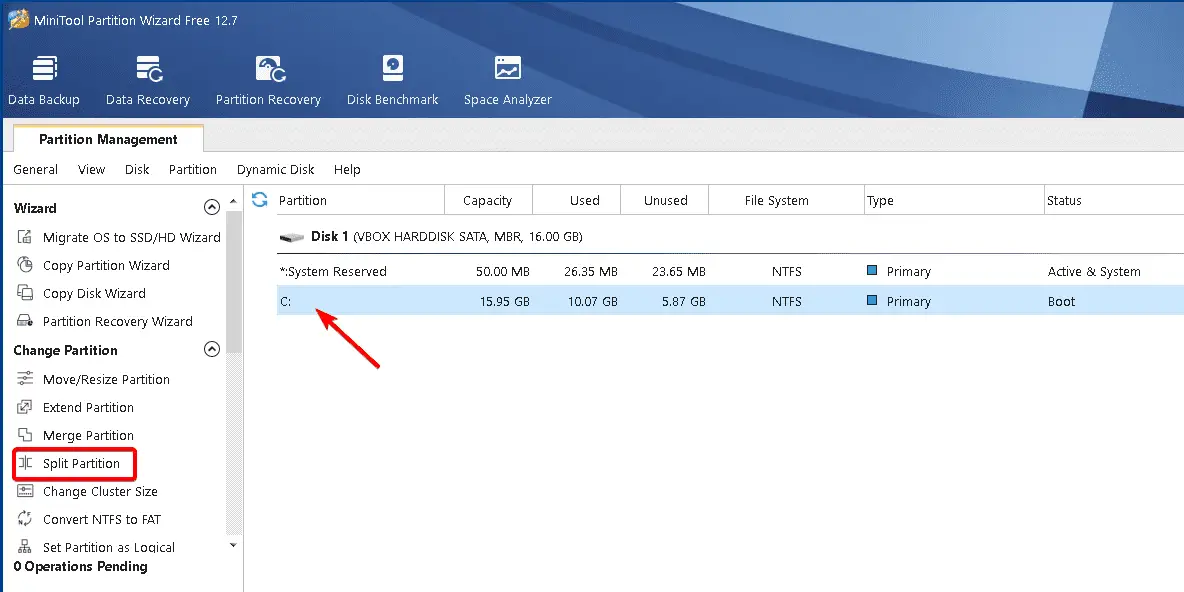Click the refresh icon beside Partition header

pyautogui.click(x=260, y=199)
